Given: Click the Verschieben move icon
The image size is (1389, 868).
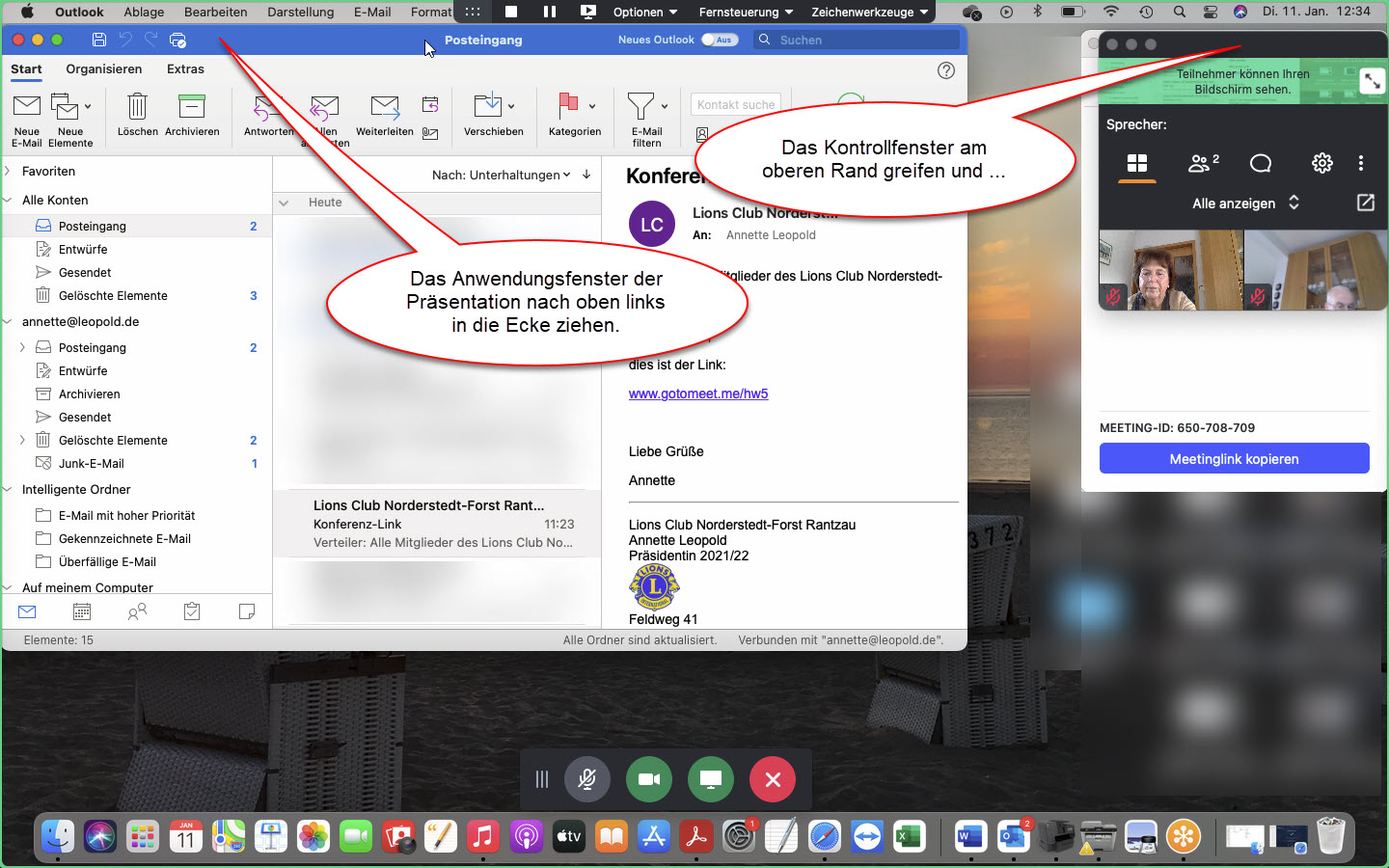Looking at the screenshot, I should click(x=488, y=105).
